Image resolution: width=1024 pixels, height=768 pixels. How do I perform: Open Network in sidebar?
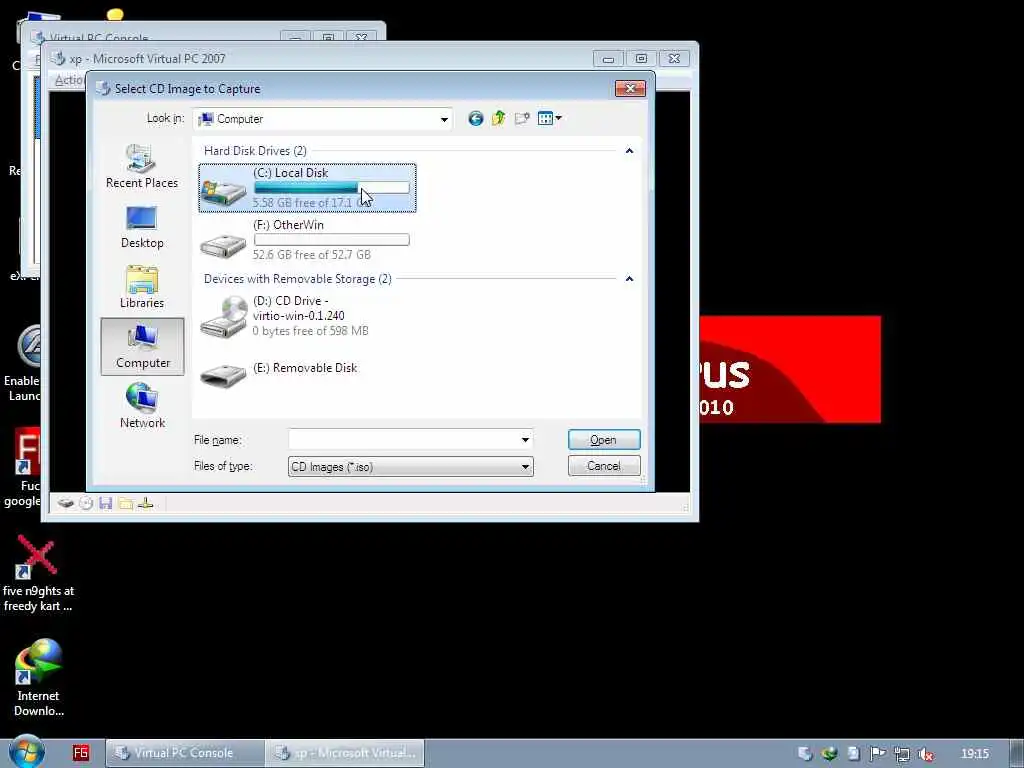(x=142, y=406)
